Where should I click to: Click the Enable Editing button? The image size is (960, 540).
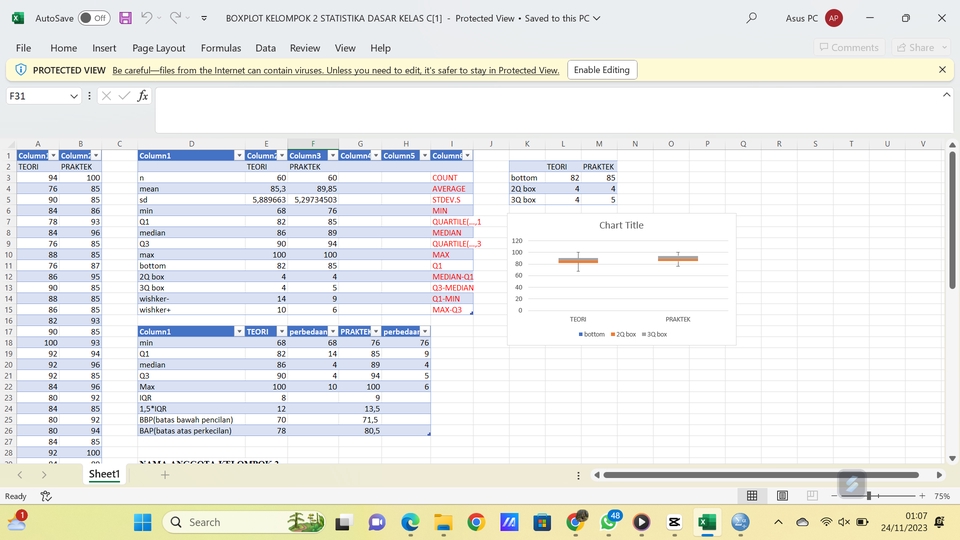tap(601, 70)
